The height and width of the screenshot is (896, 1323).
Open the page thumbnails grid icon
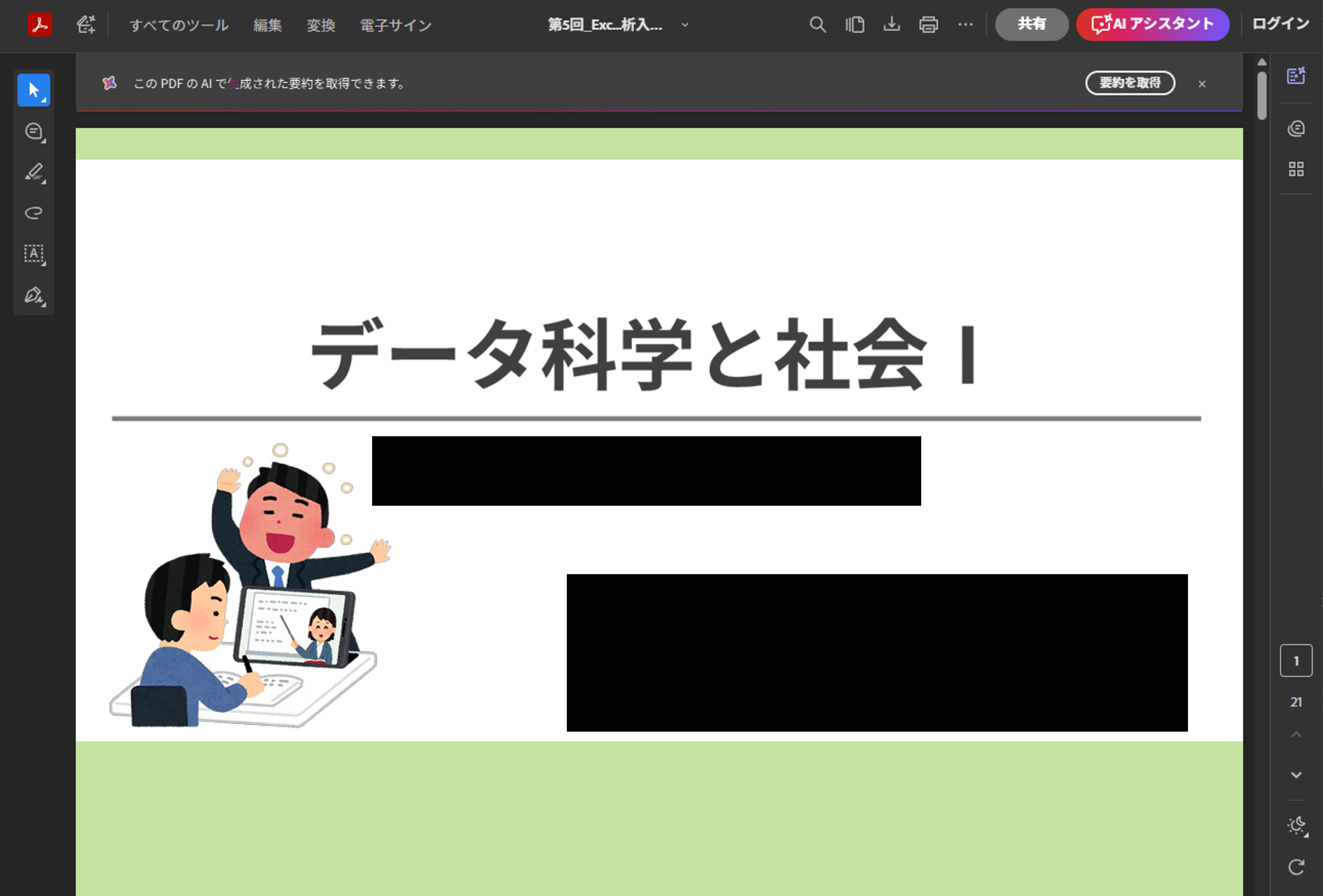click(x=1296, y=169)
